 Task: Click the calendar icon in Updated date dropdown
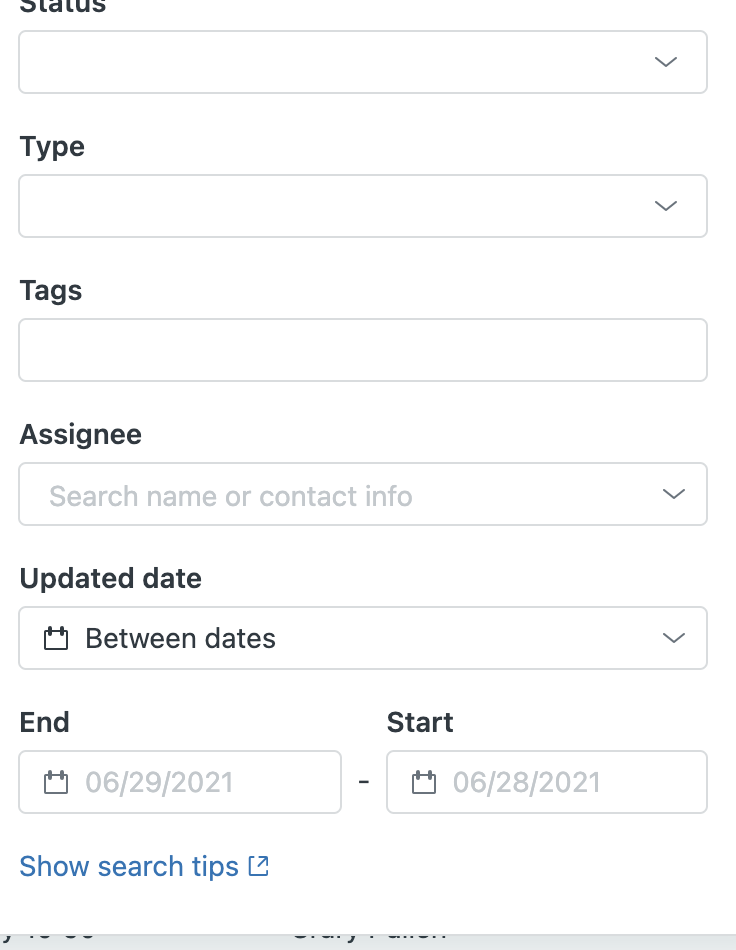(56, 638)
